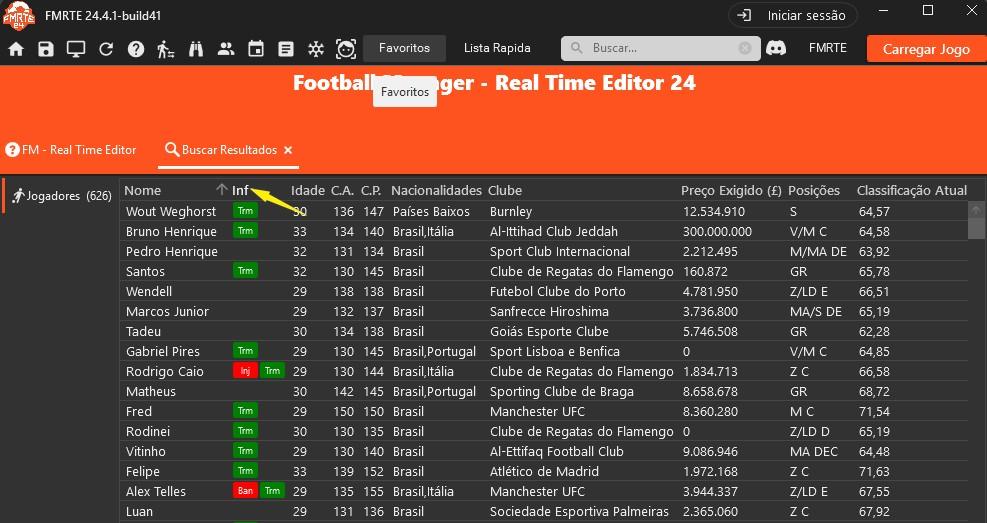Click Trm badge on Gabriel Pires row
Screen dimensions: 987x523
click(x=245, y=351)
